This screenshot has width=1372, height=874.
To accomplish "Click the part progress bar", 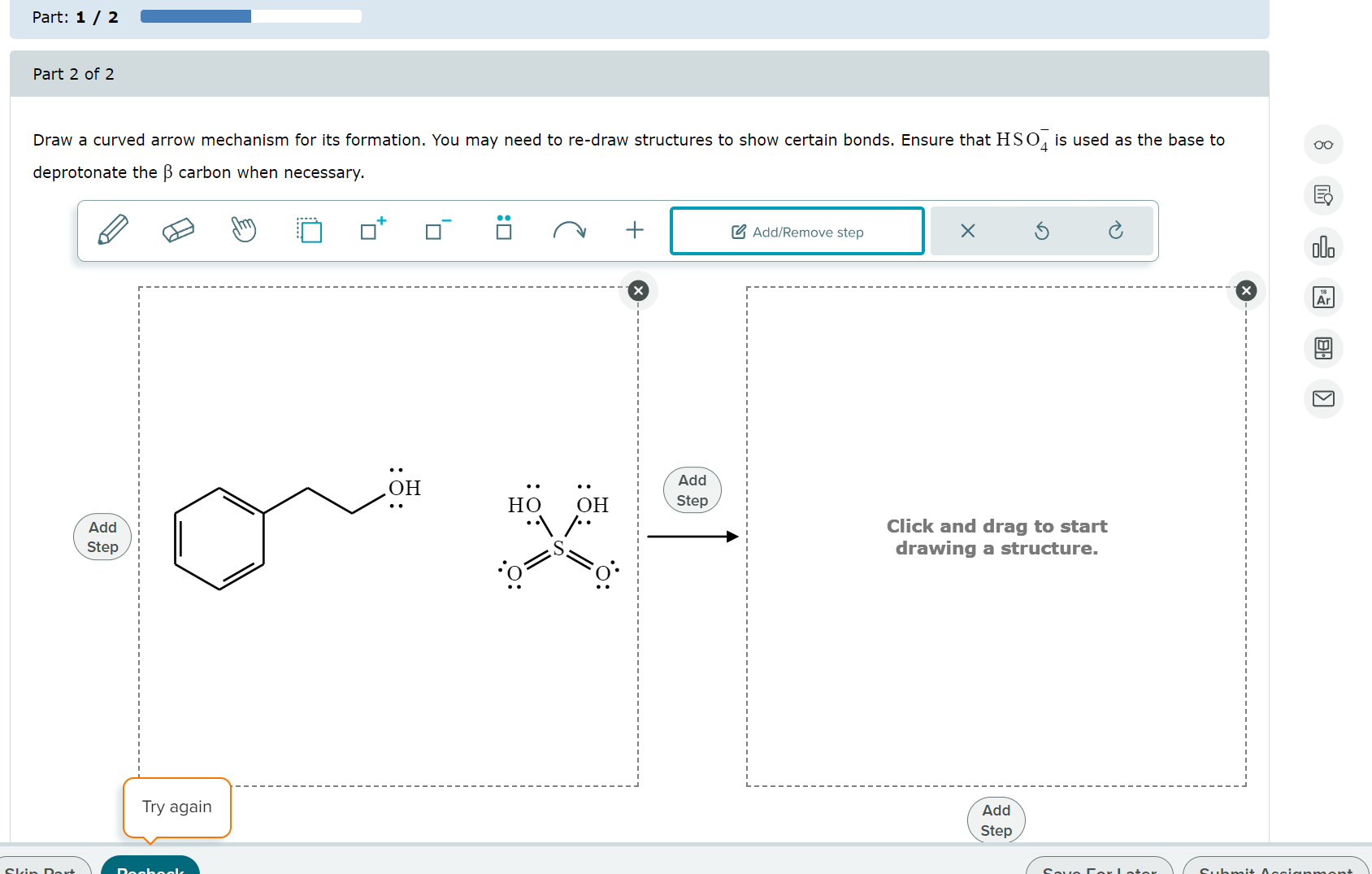I will tap(251, 16).
